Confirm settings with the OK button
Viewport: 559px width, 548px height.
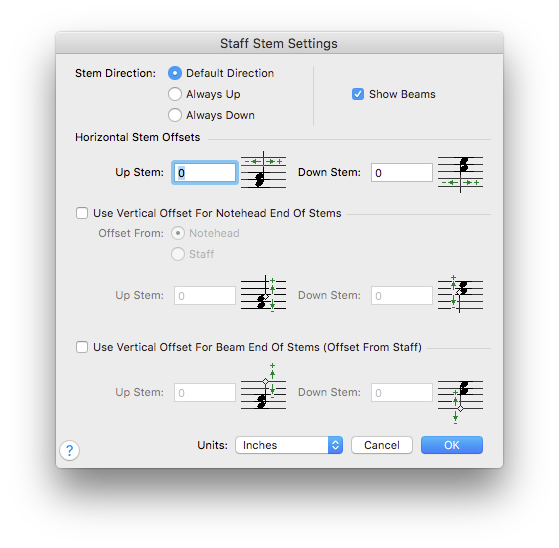[452, 445]
